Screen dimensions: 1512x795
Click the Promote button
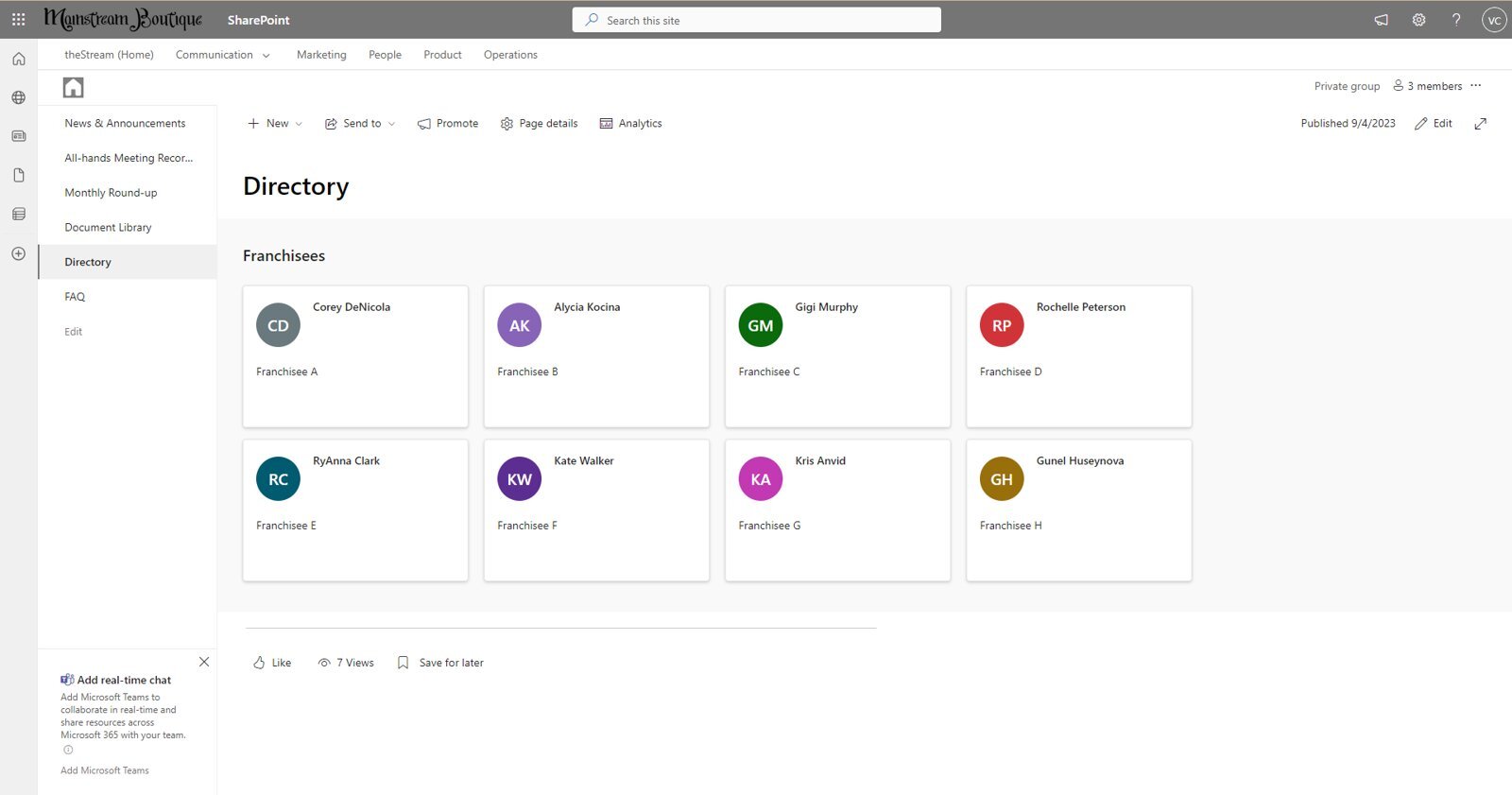click(x=448, y=124)
